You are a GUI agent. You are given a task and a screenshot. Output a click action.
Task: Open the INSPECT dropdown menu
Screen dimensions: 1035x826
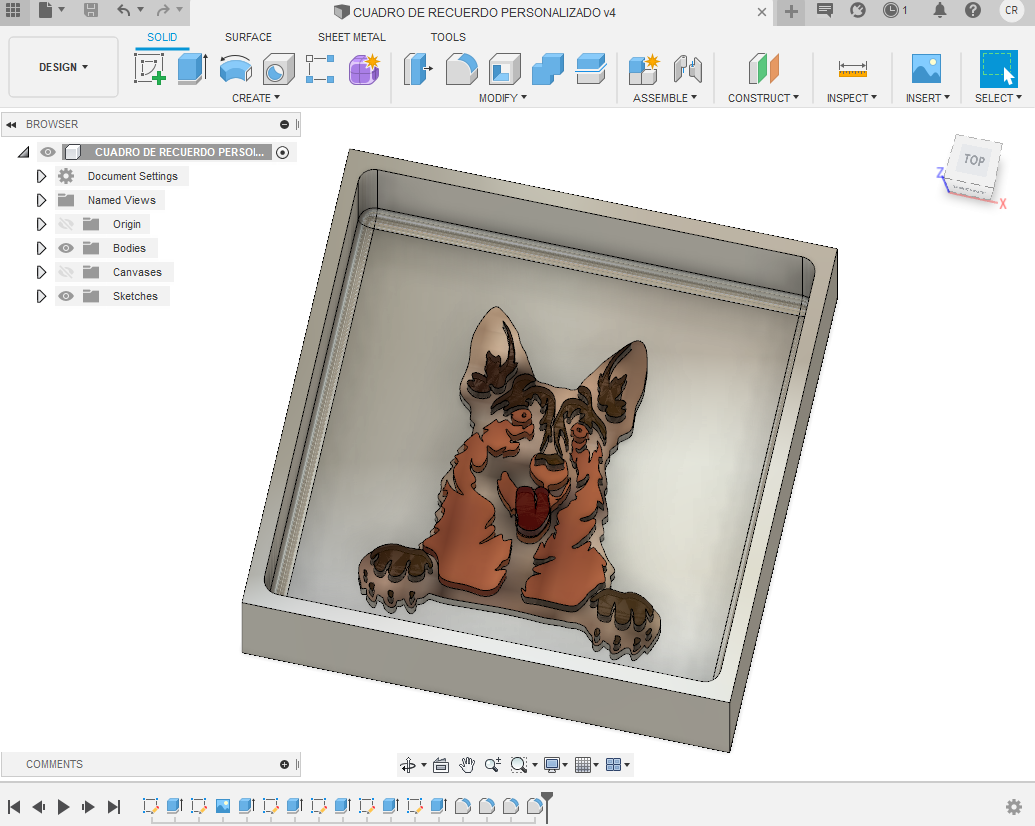[851, 98]
